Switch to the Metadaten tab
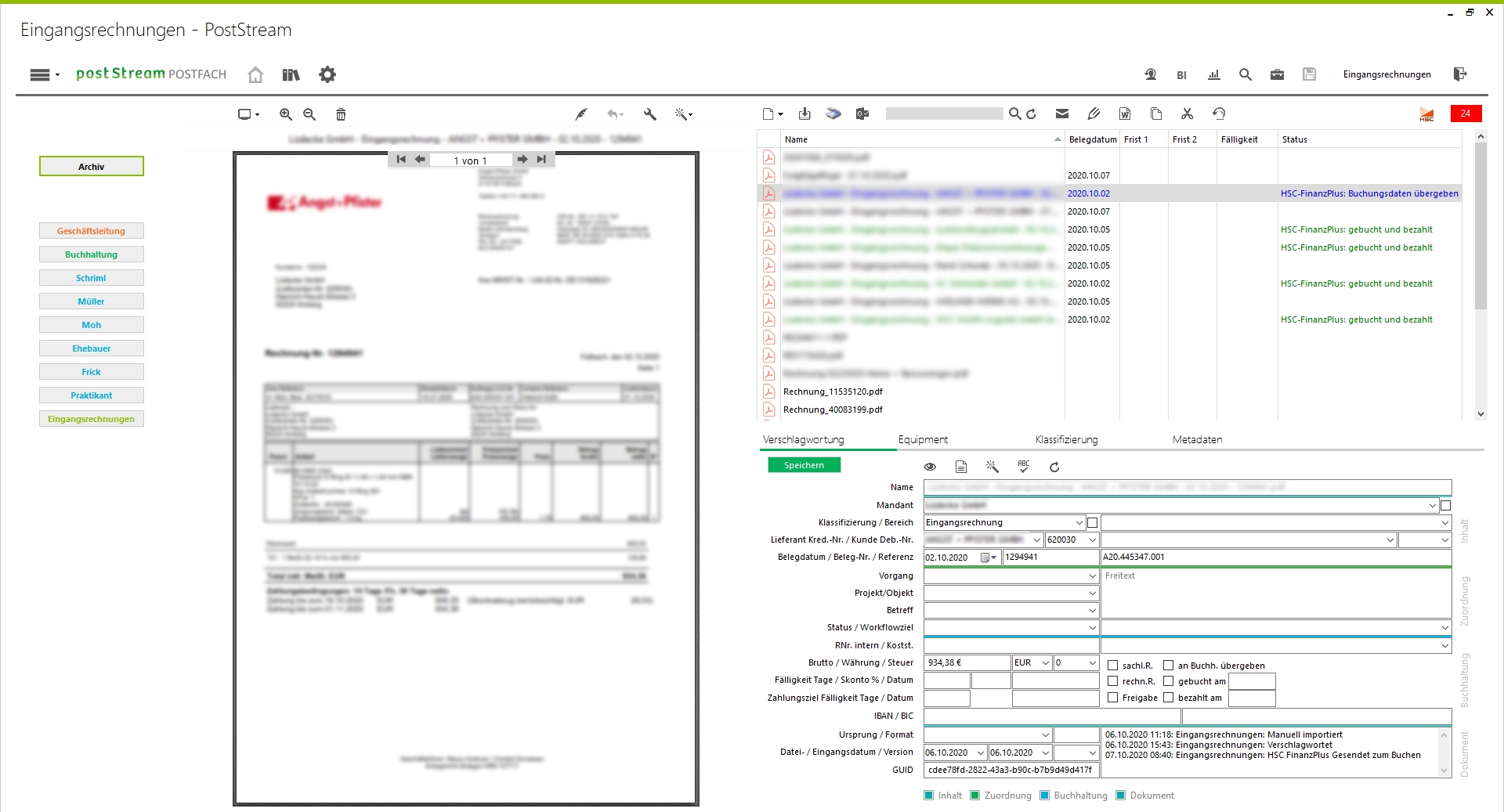This screenshot has height=812, width=1504. [1197, 439]
